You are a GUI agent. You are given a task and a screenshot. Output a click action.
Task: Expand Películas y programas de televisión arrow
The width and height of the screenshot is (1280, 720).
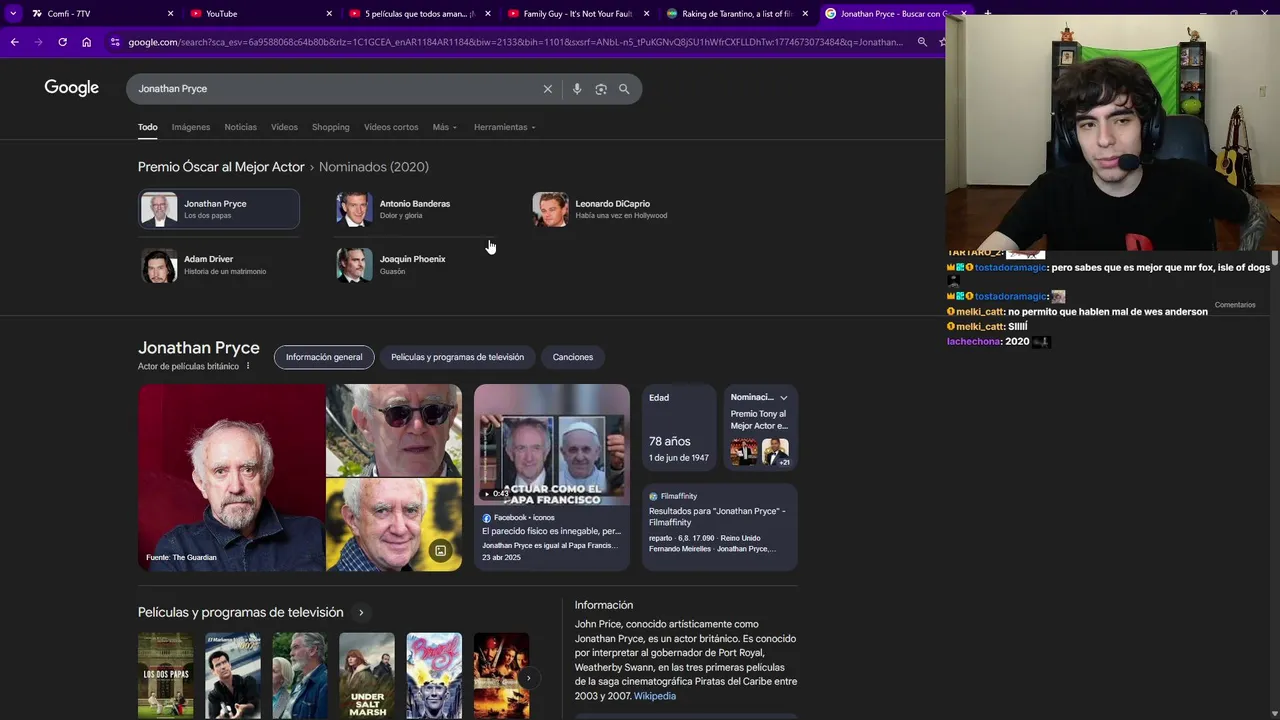(361, 613)
